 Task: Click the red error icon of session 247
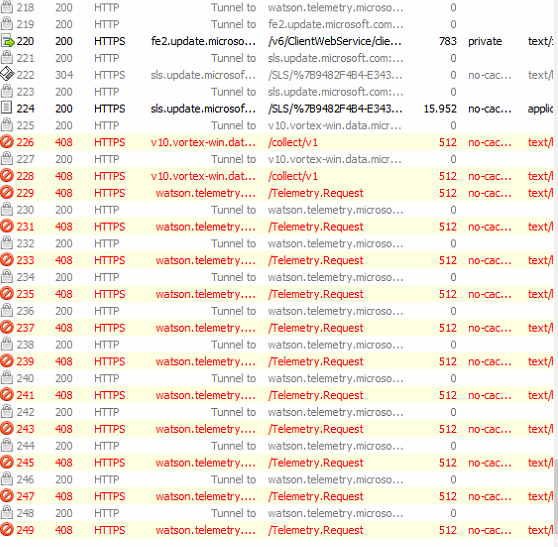coord(7,496)
